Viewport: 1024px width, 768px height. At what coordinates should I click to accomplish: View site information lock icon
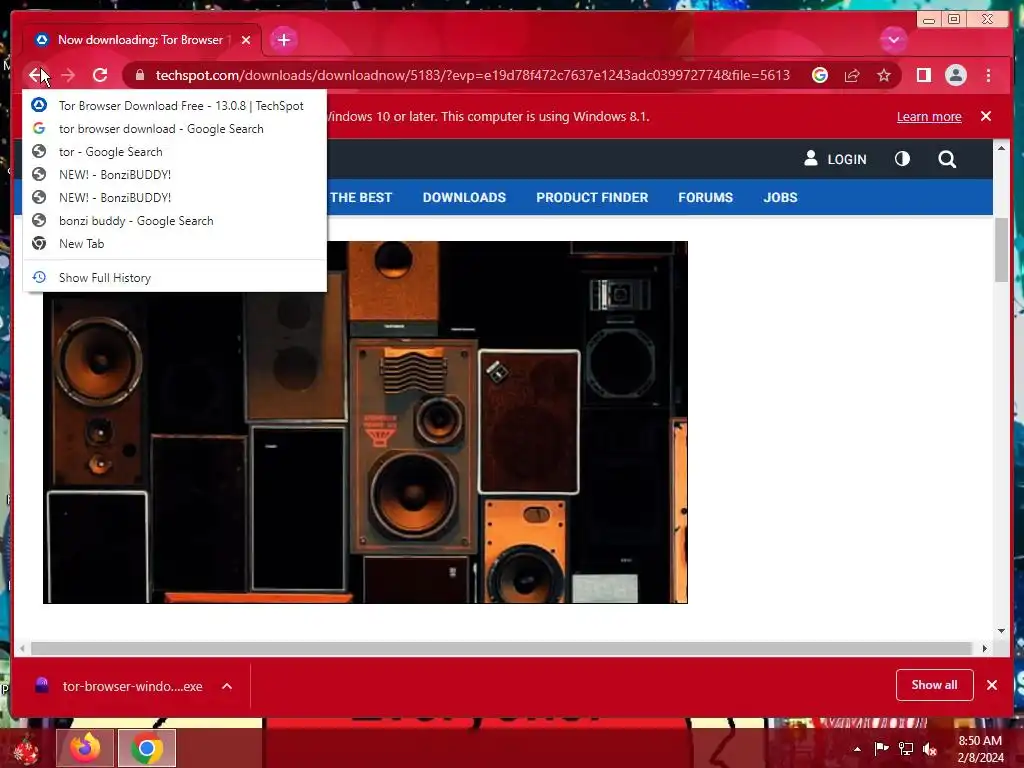click(139, 75)
